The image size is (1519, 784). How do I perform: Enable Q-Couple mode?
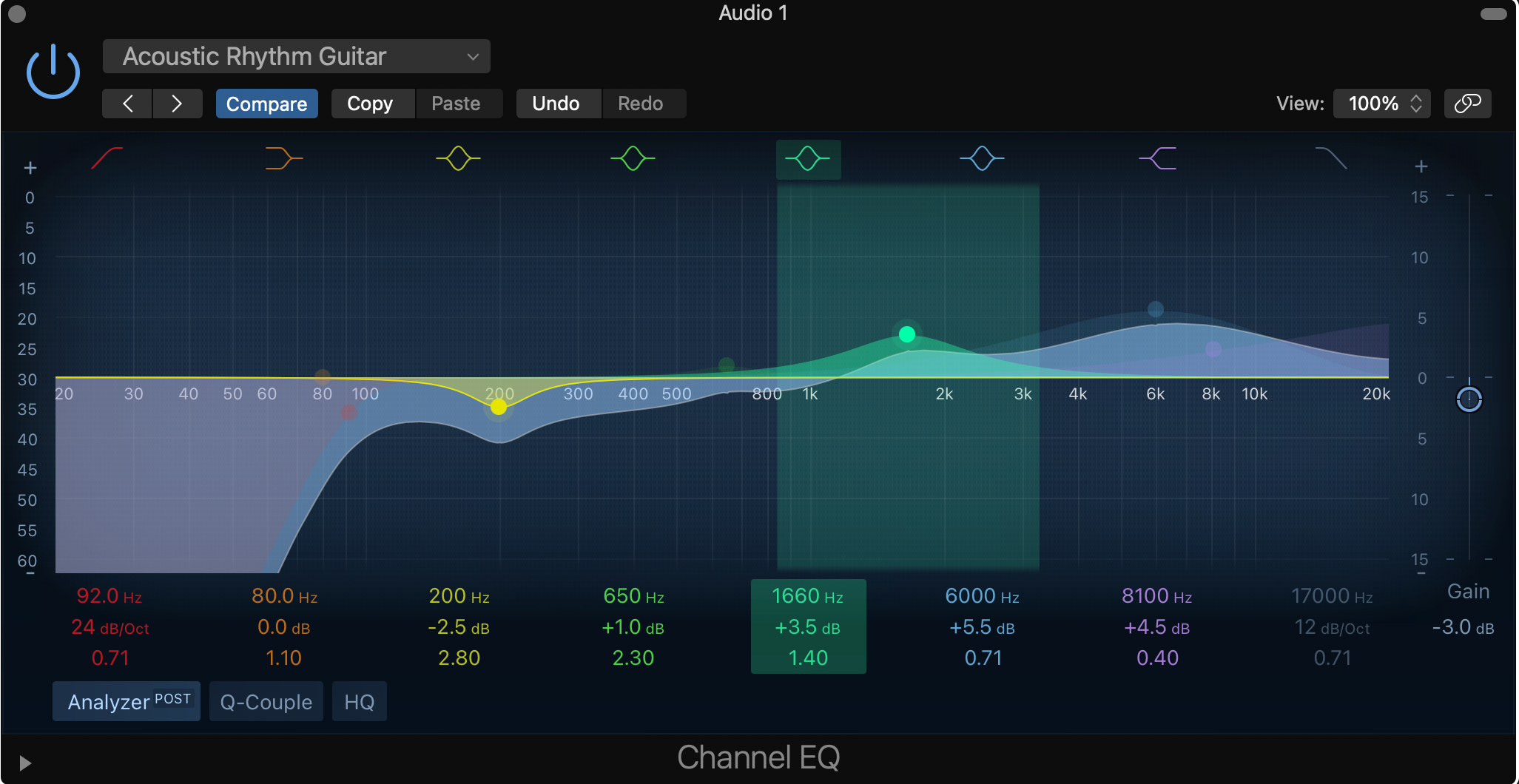(x=266, y=701)
